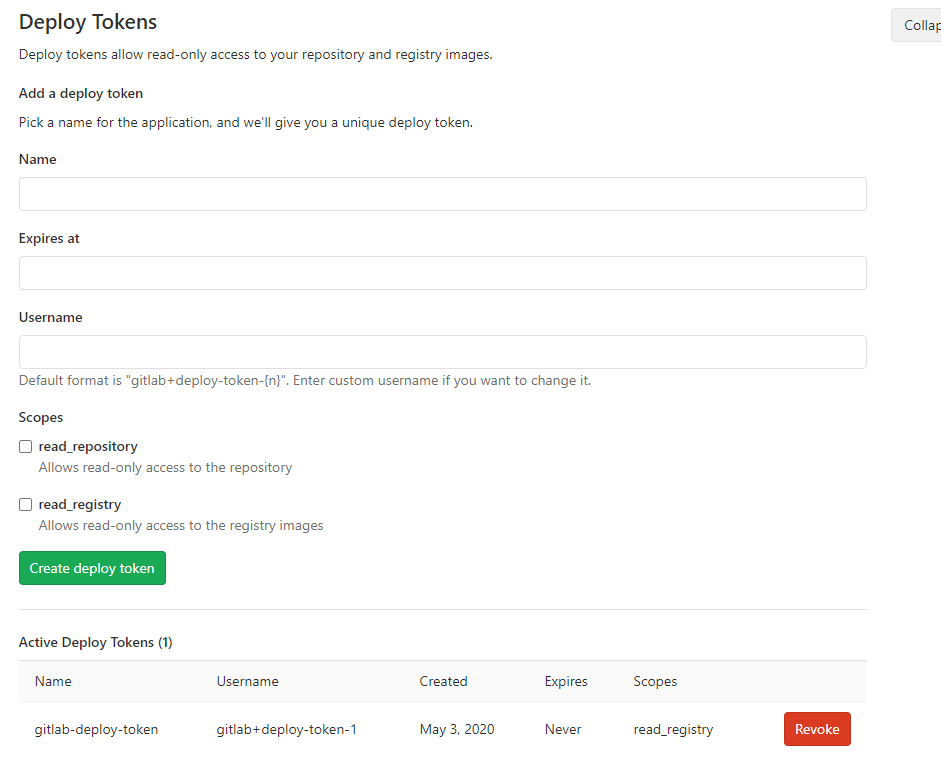Viewport: 941px width, 769px height.
Task: Click the Created column header
Action: (x=443, y=681)
